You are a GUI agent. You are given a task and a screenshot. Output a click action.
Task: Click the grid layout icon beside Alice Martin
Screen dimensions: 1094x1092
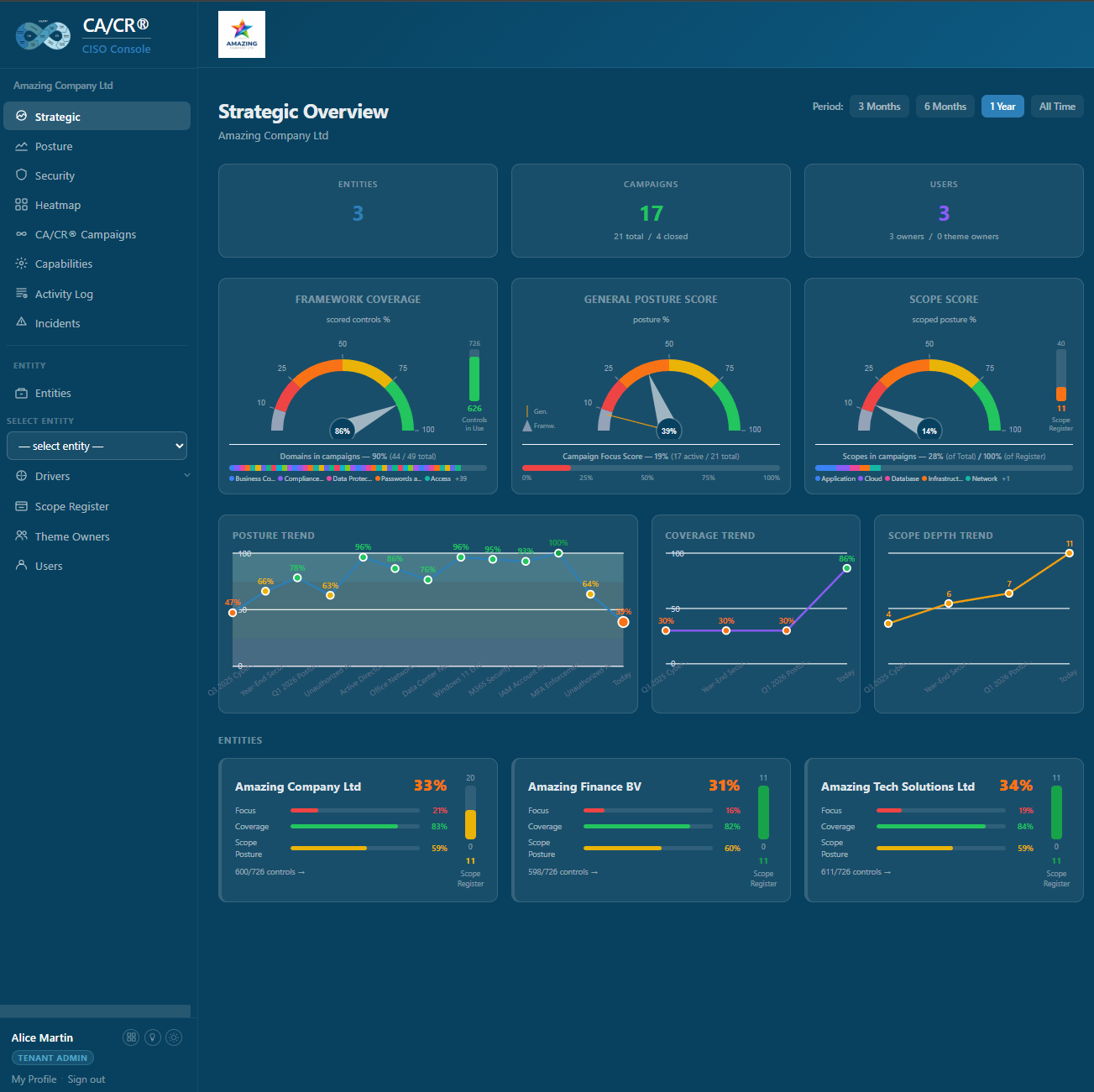[131, 1037]
